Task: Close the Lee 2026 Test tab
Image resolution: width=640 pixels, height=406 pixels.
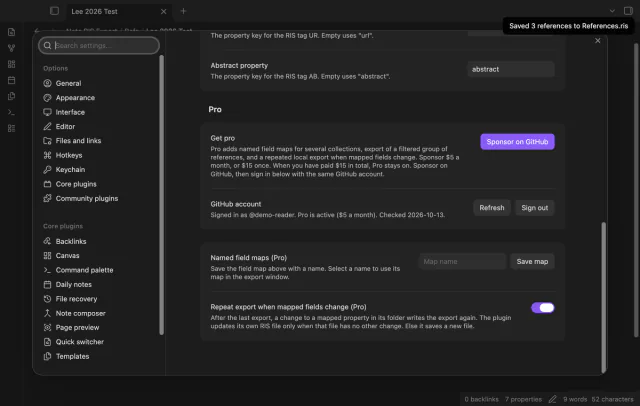Action: [163, 11]
